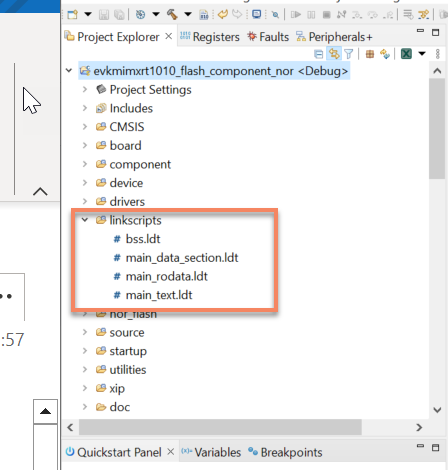448x470 pixels.
Task: Expand the xip folder
Action: point(85,388)
